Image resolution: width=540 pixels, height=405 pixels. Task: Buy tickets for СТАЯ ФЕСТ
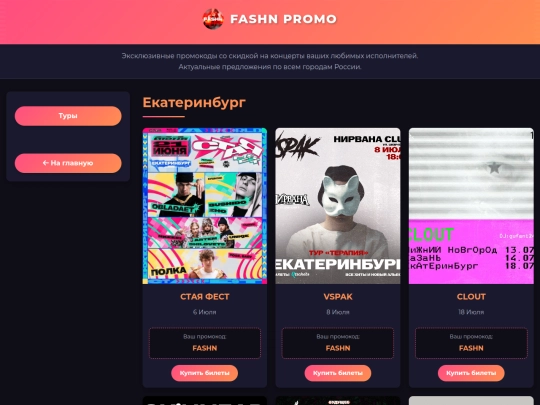pyautogui.click(x=205, y=373)
